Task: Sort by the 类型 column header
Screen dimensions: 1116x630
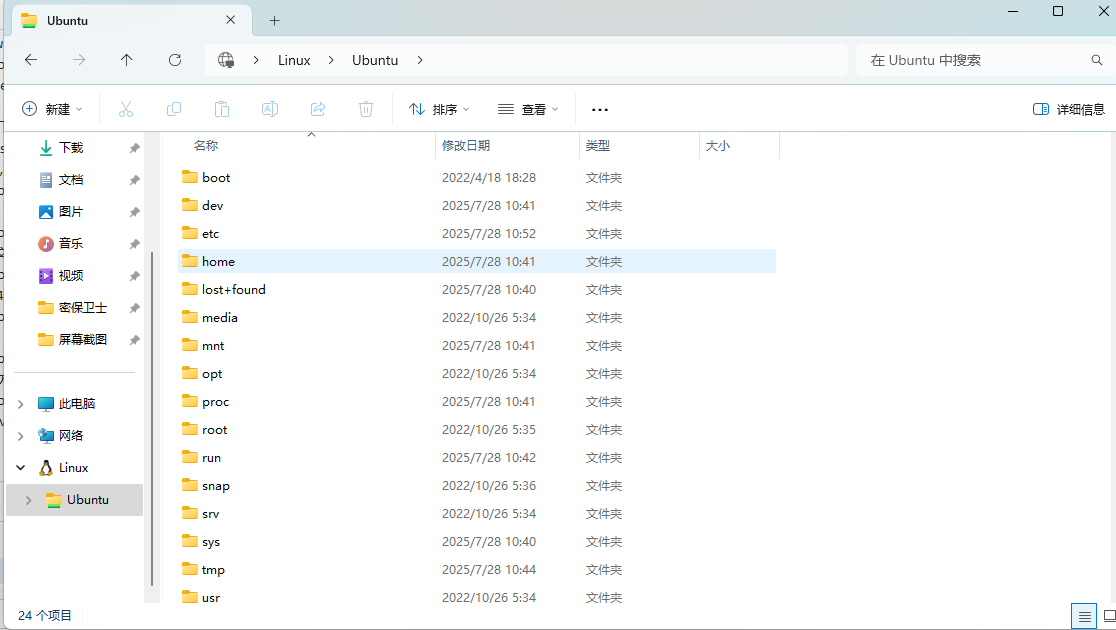Action: pyautogui.click(x=598, y=145)
